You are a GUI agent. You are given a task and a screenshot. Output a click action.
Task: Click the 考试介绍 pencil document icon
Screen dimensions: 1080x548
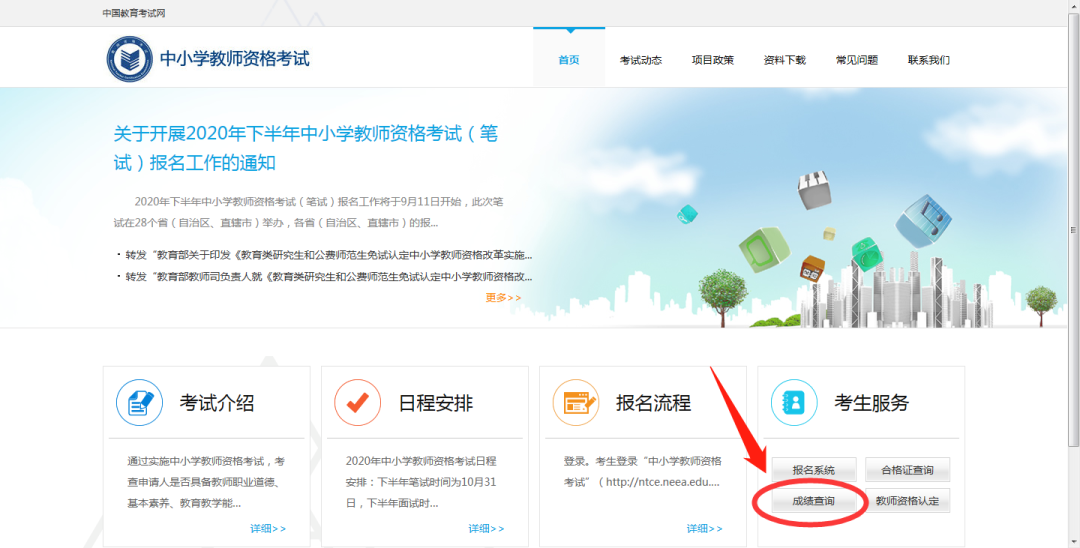point(140,403)
